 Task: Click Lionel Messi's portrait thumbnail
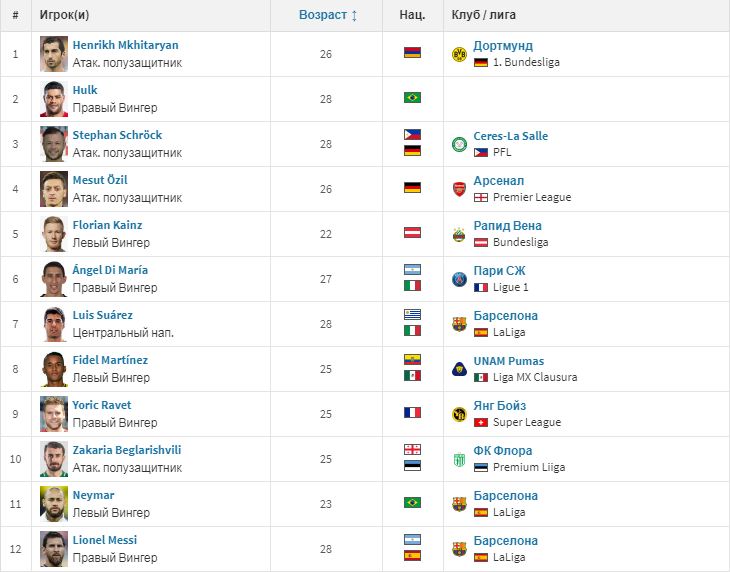(x=54, y=549)
